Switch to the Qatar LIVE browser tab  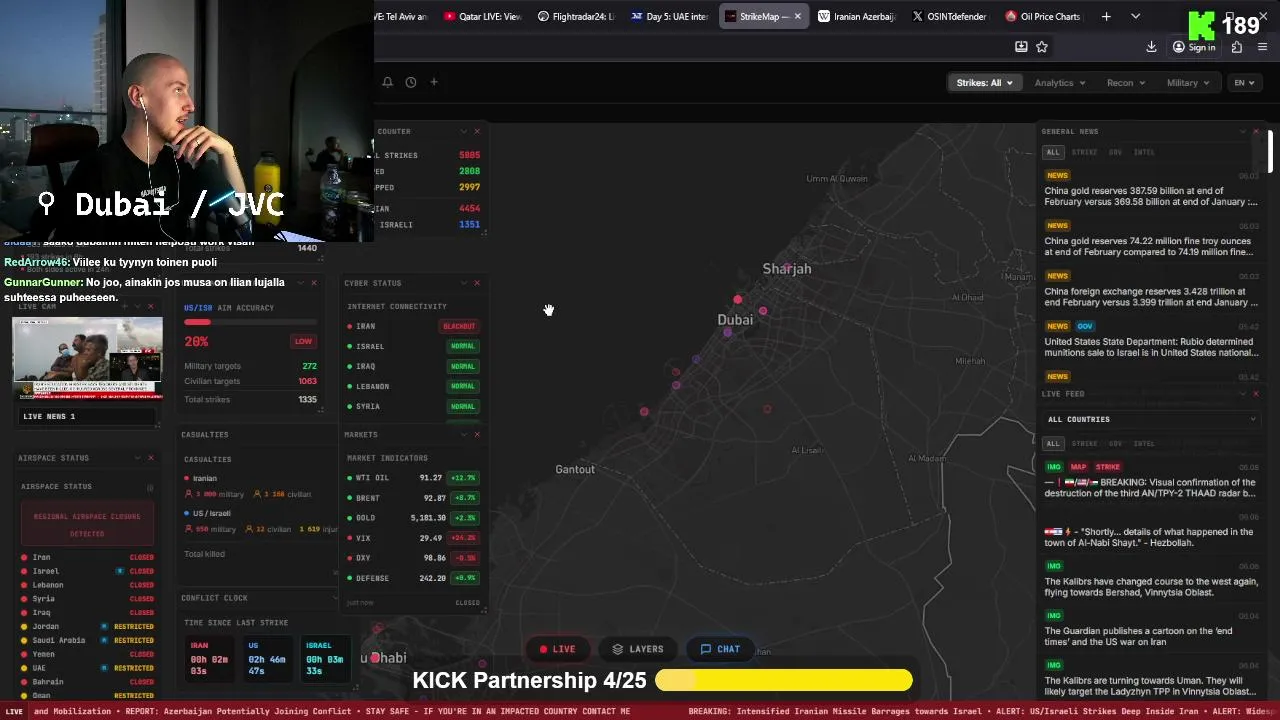[x=482, y=16]
